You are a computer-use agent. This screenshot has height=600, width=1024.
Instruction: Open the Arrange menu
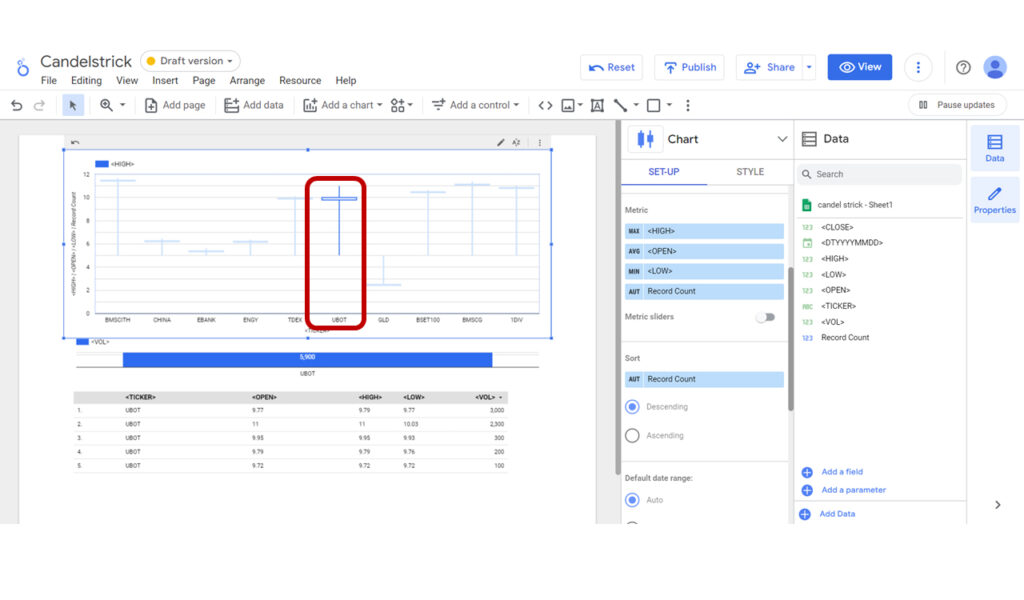(x=247, y=80)
